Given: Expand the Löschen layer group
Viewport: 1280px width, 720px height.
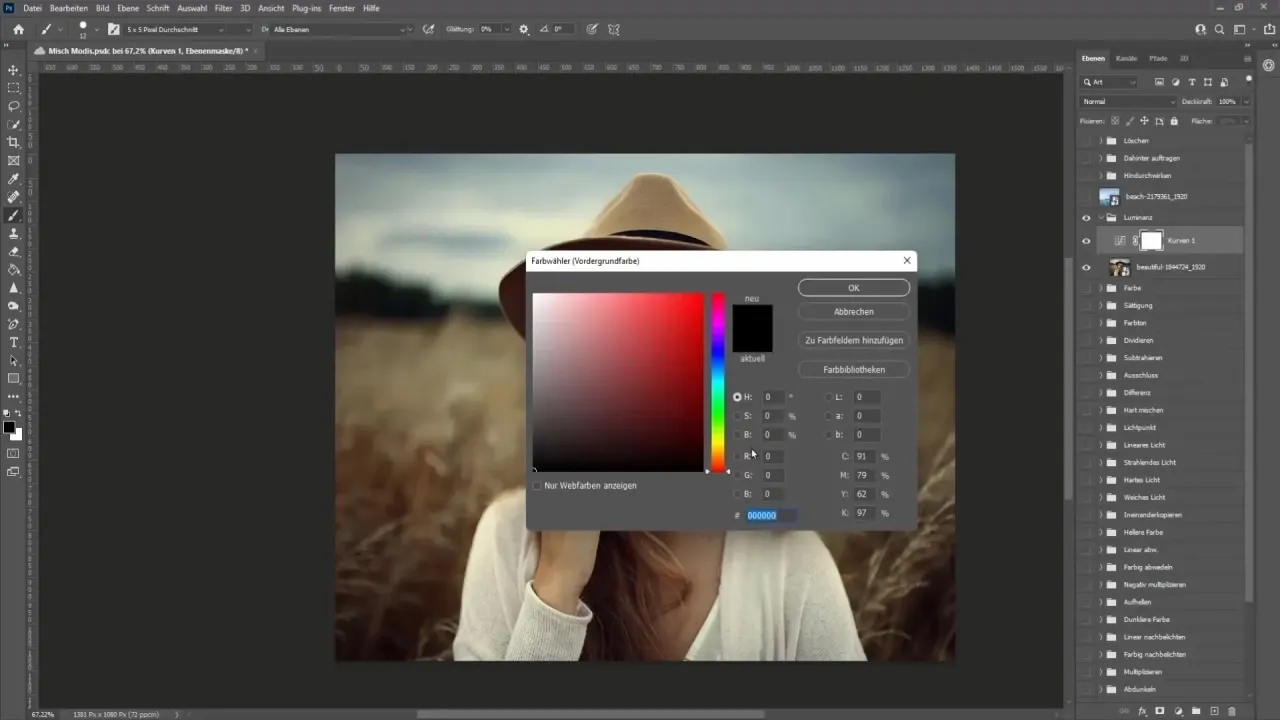Looking at the screenshot, I should point(1100,141).
